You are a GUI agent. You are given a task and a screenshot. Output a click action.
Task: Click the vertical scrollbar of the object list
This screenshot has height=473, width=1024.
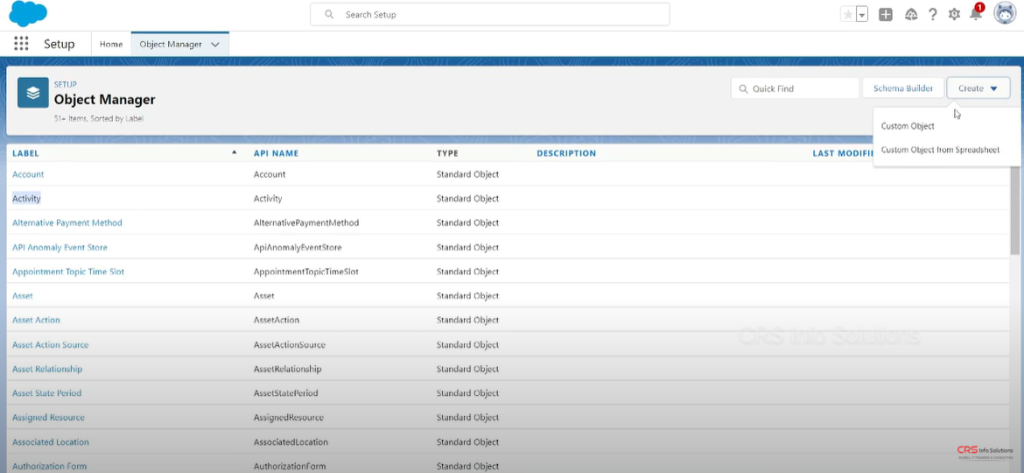[x=1014, y=209]
